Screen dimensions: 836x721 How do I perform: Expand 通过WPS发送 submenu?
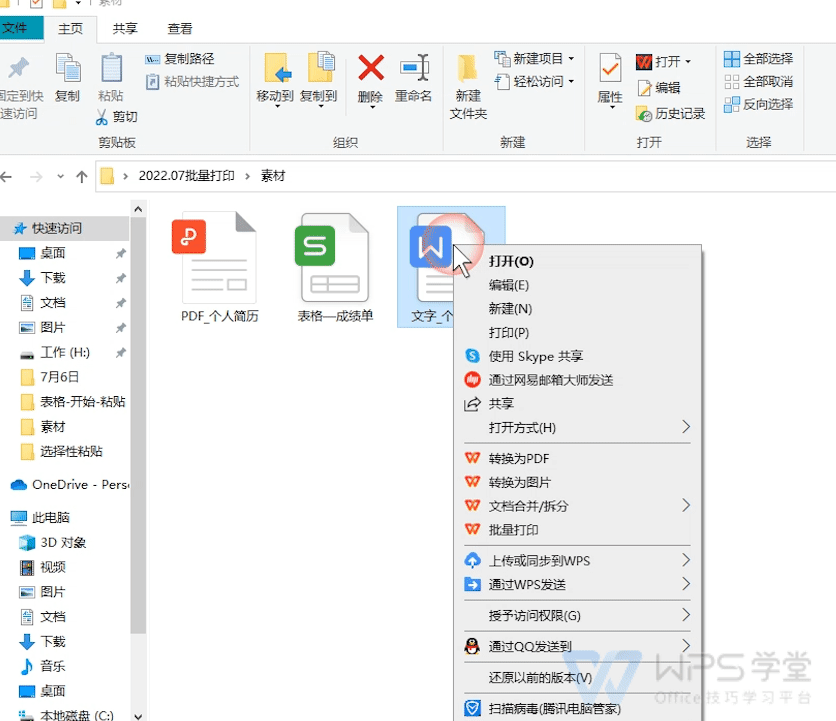(577, 585)
